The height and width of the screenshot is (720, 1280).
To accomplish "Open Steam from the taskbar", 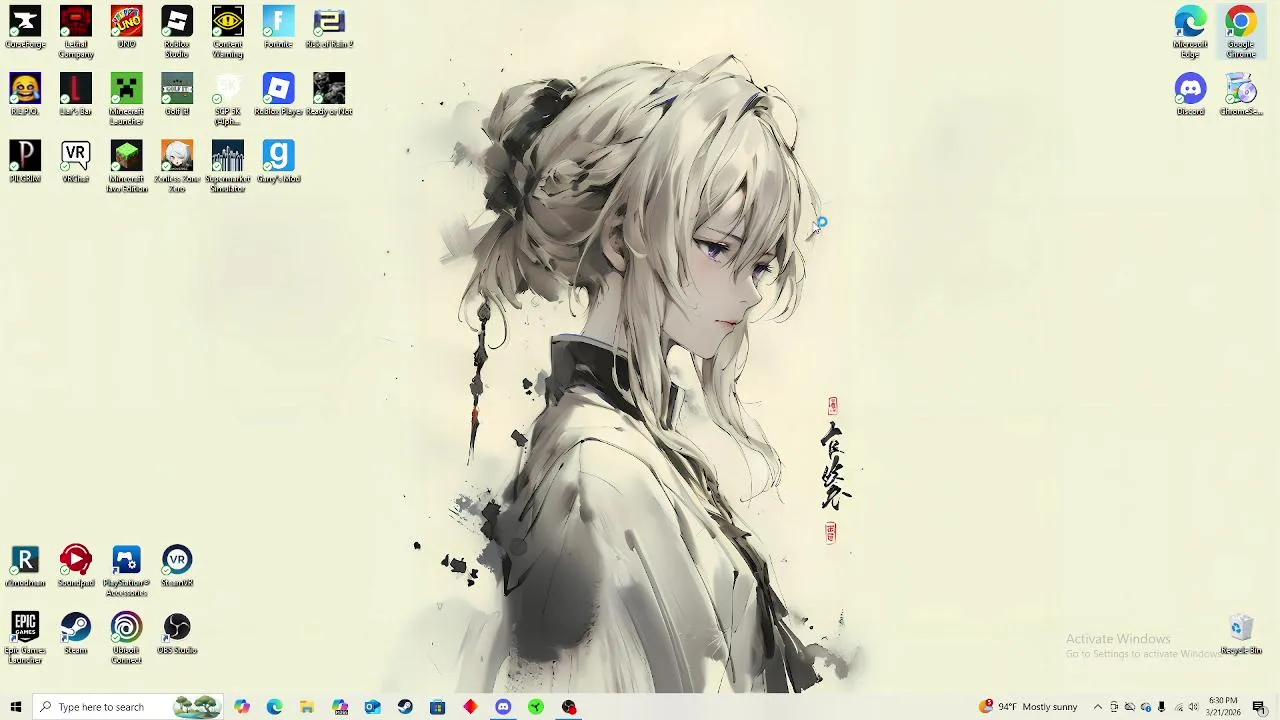I will point(405,707).
